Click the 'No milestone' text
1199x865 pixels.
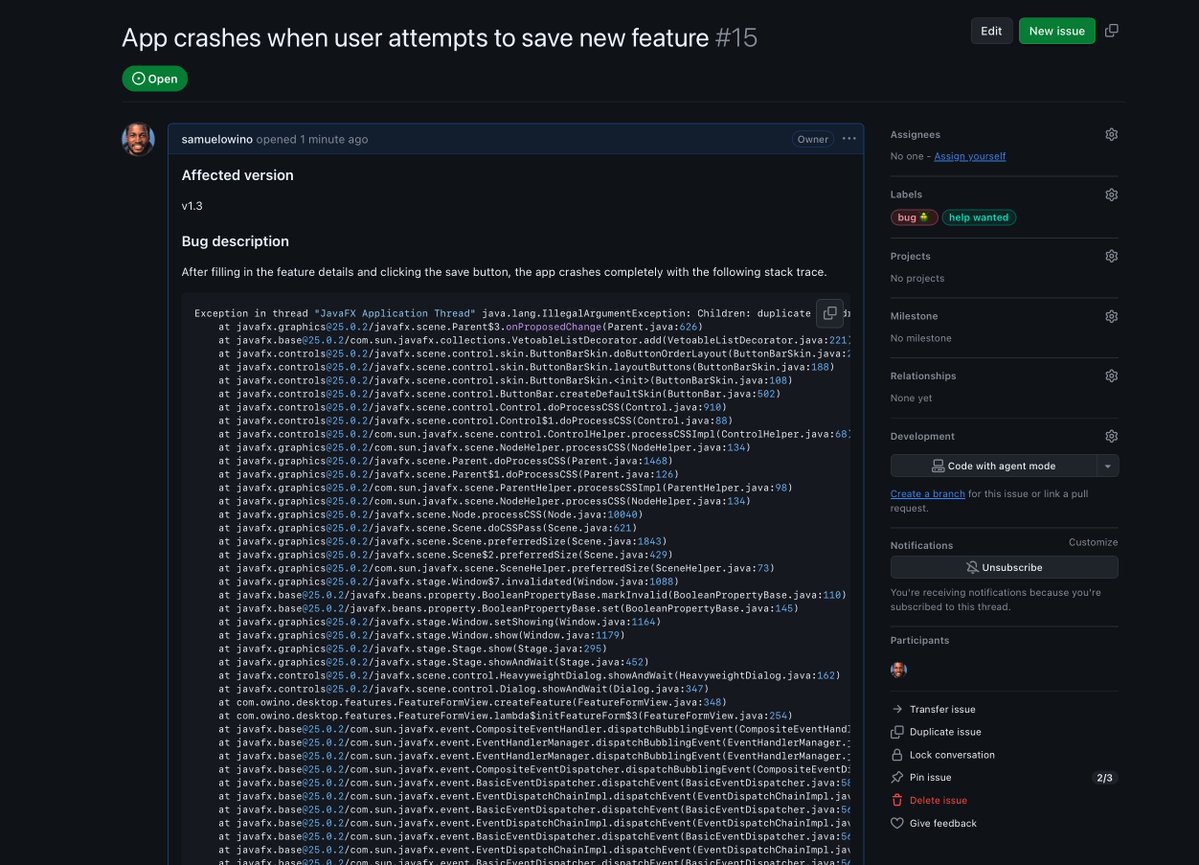pos(921,338)
